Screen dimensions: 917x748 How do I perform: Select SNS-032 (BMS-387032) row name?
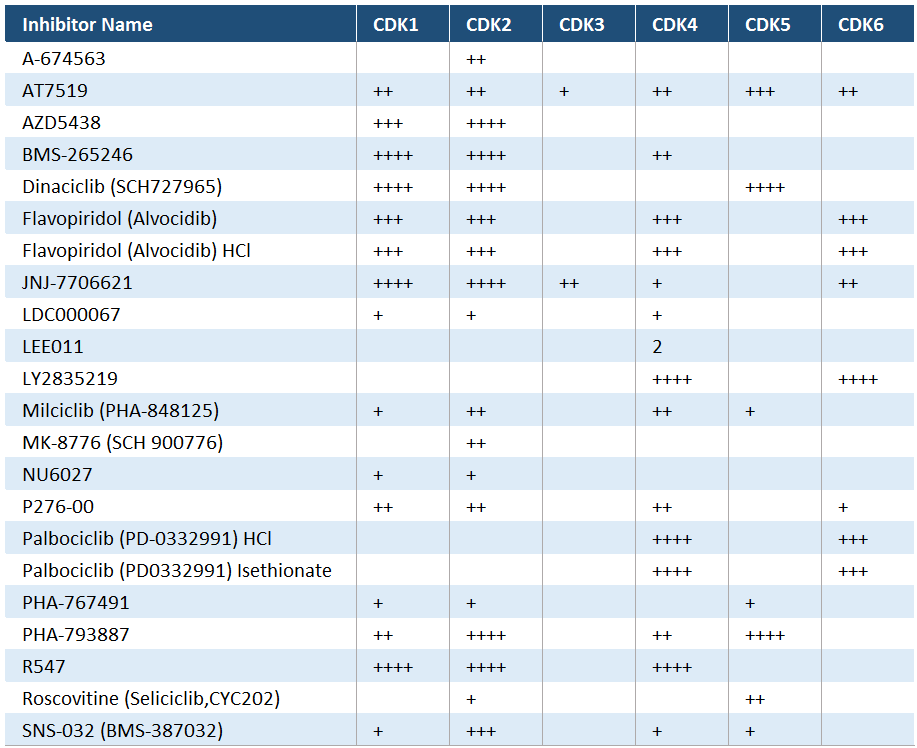[123, 730]
